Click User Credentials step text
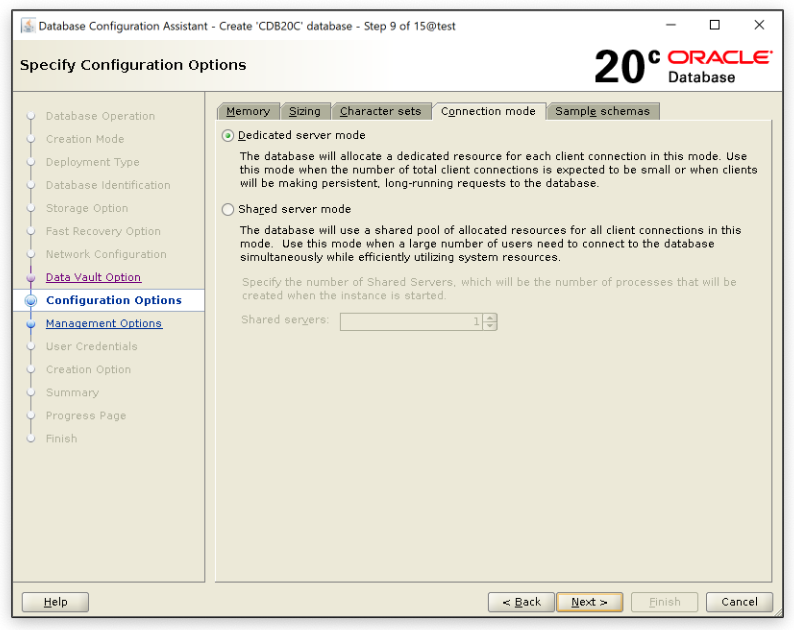This screenshot has height=630, width=794. [92, 347]
